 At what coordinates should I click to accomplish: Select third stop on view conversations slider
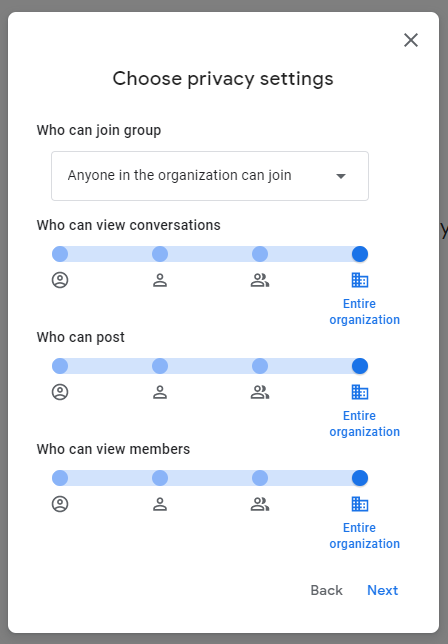click(260, 254)
